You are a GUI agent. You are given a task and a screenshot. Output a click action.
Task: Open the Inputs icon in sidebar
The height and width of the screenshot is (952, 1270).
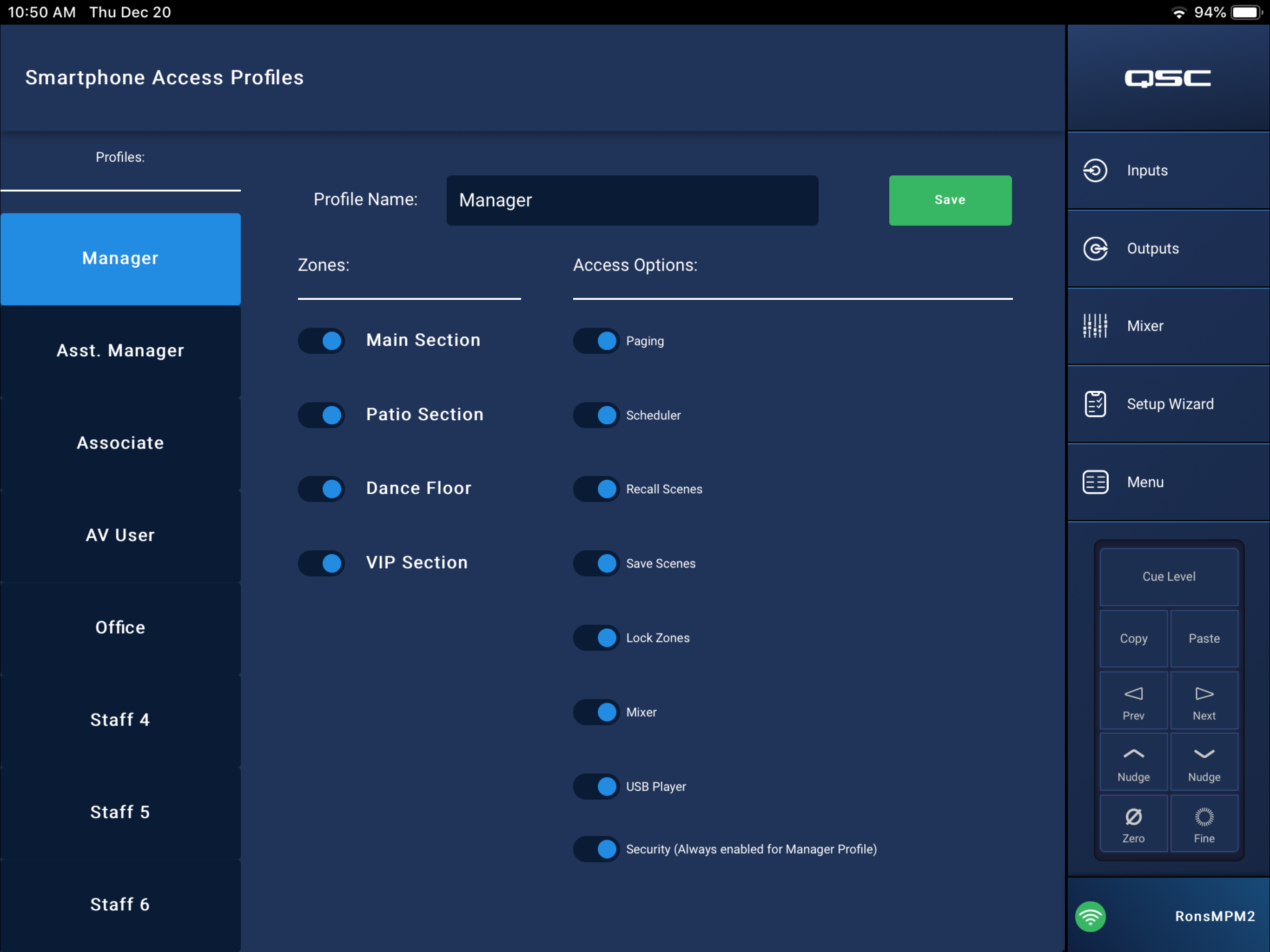tap(1095, 171)
